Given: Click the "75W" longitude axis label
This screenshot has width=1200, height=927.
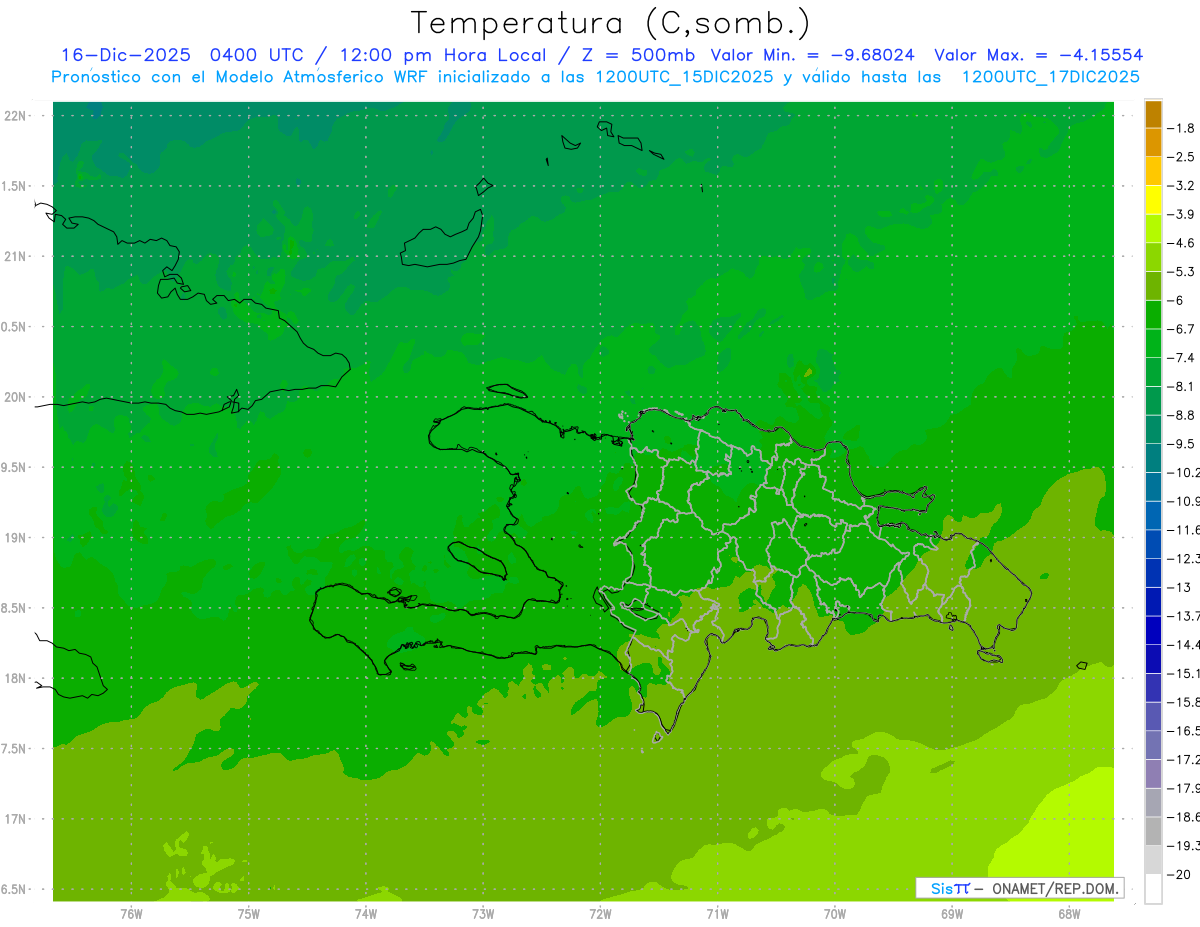Looking at the screenshot, I should (249, 914).
